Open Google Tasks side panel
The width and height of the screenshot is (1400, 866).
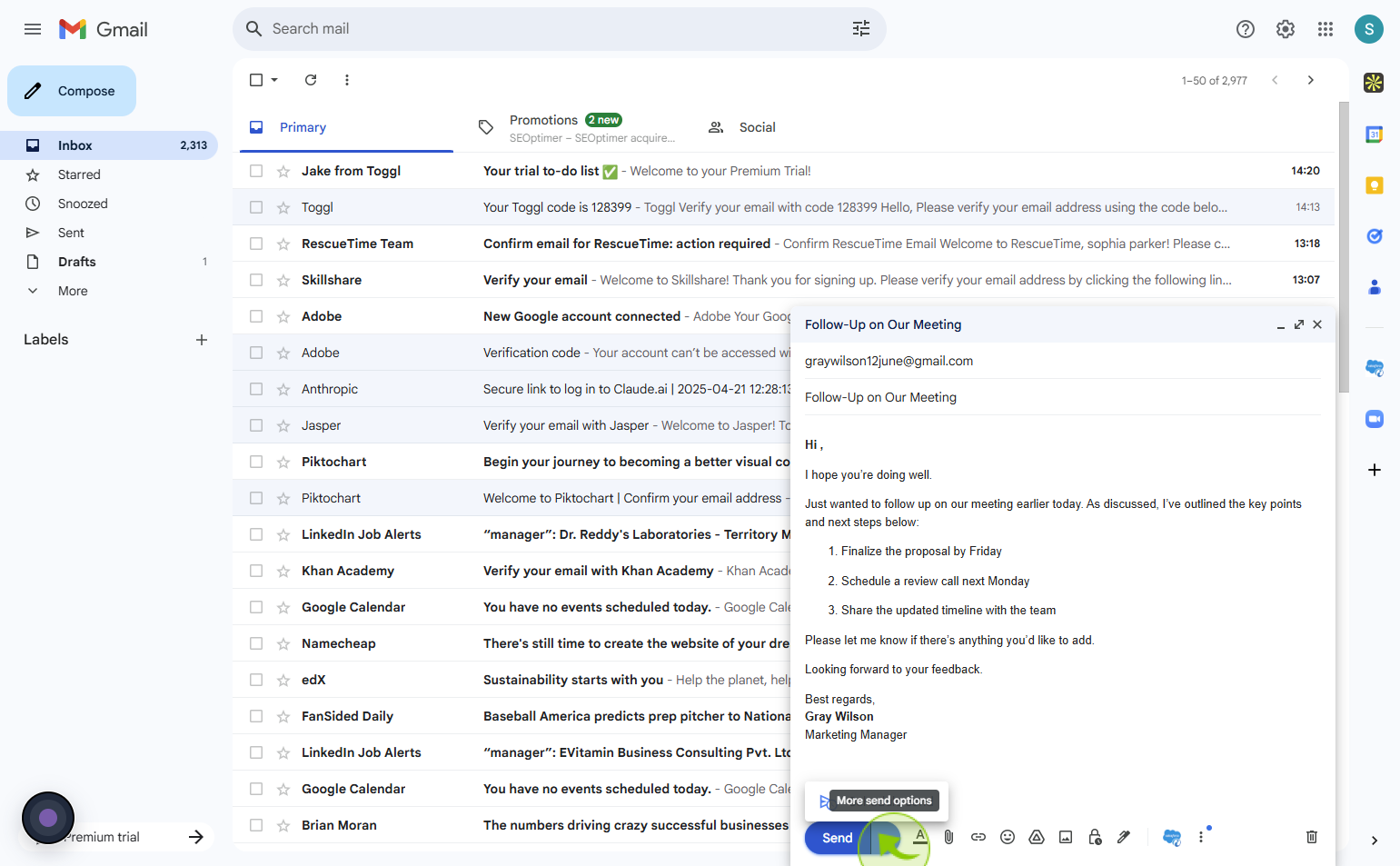point(1375,236)
